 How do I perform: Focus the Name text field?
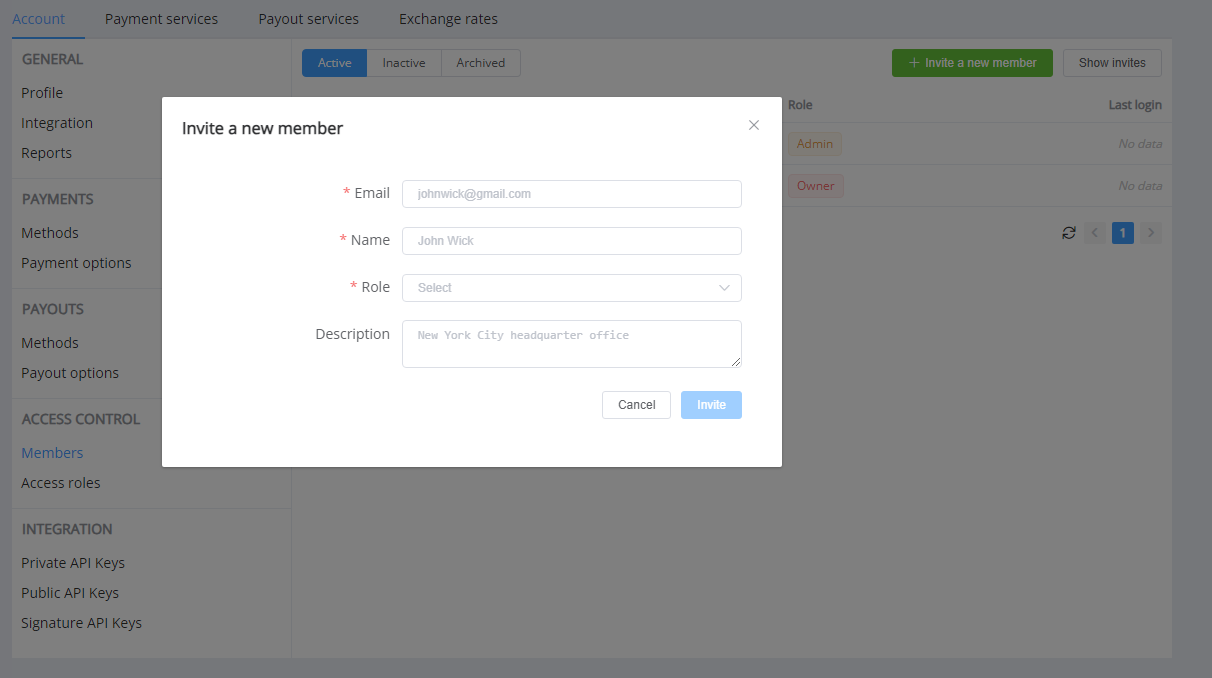point(571,241)
